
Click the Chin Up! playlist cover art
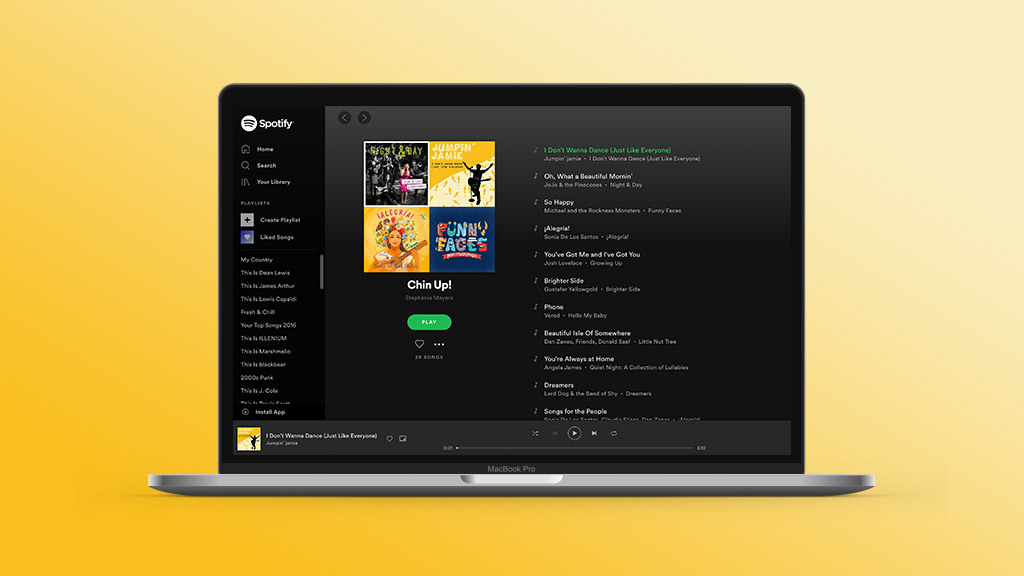click(429, 206)
